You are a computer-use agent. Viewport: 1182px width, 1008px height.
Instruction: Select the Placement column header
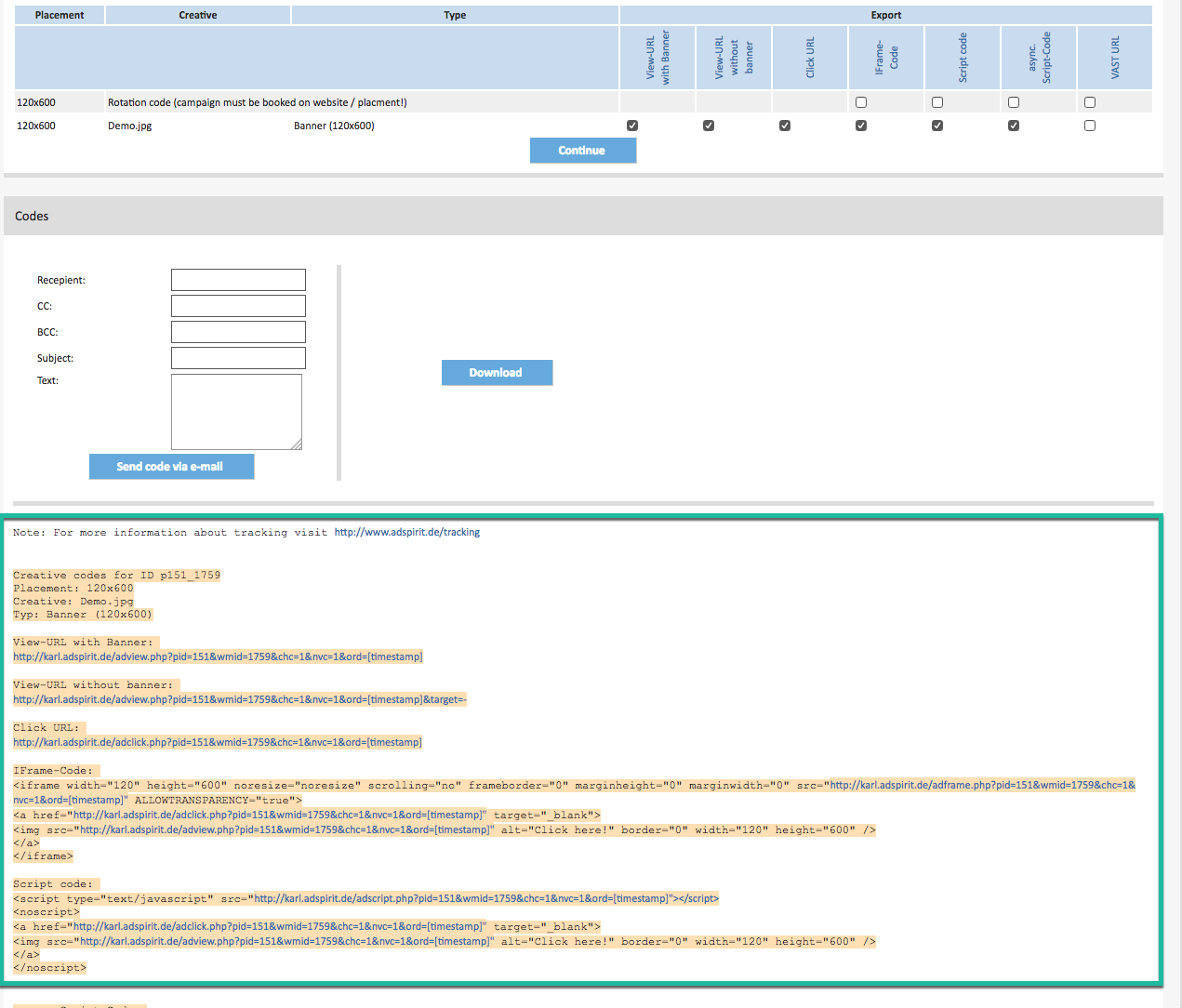(60, 15)
